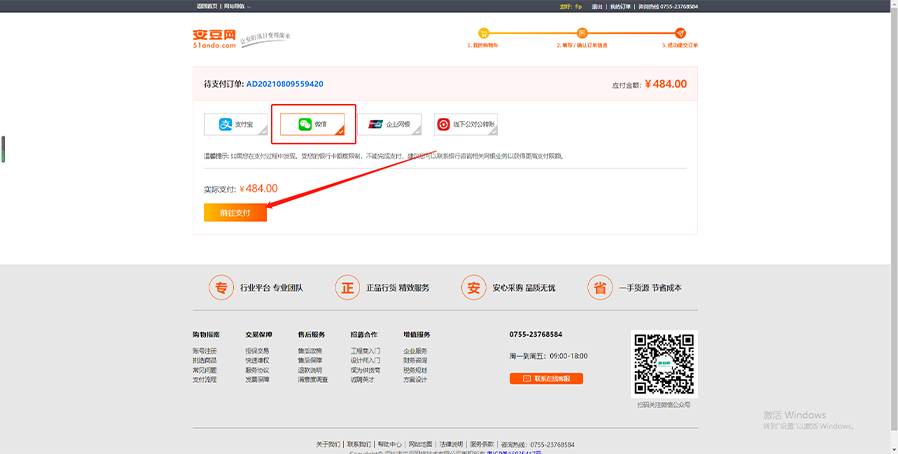Click the 工程商入门 footer link
Screen dimensions: 898x454
365,351
